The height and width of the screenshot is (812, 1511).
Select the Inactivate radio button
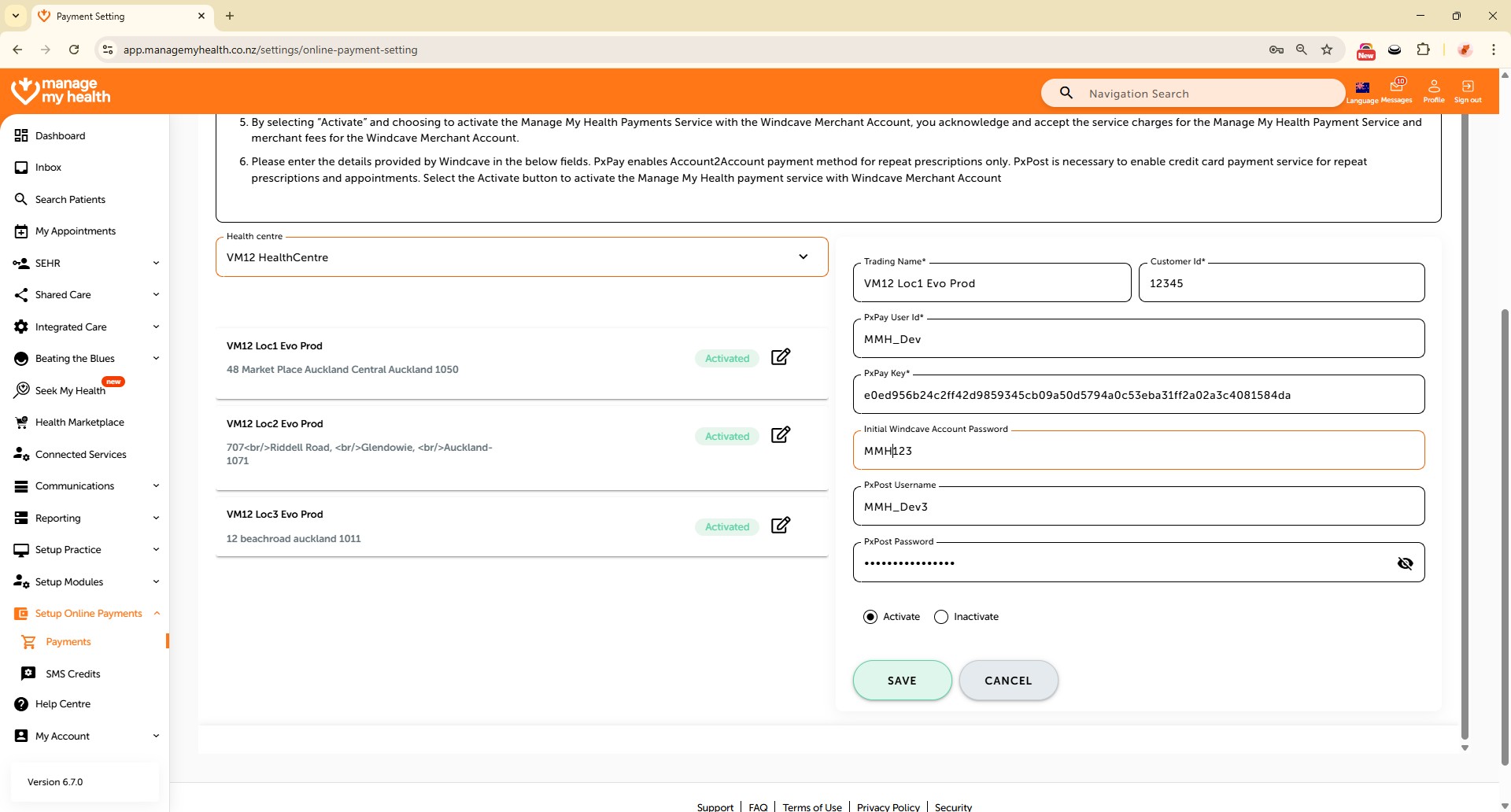(941, 617)
